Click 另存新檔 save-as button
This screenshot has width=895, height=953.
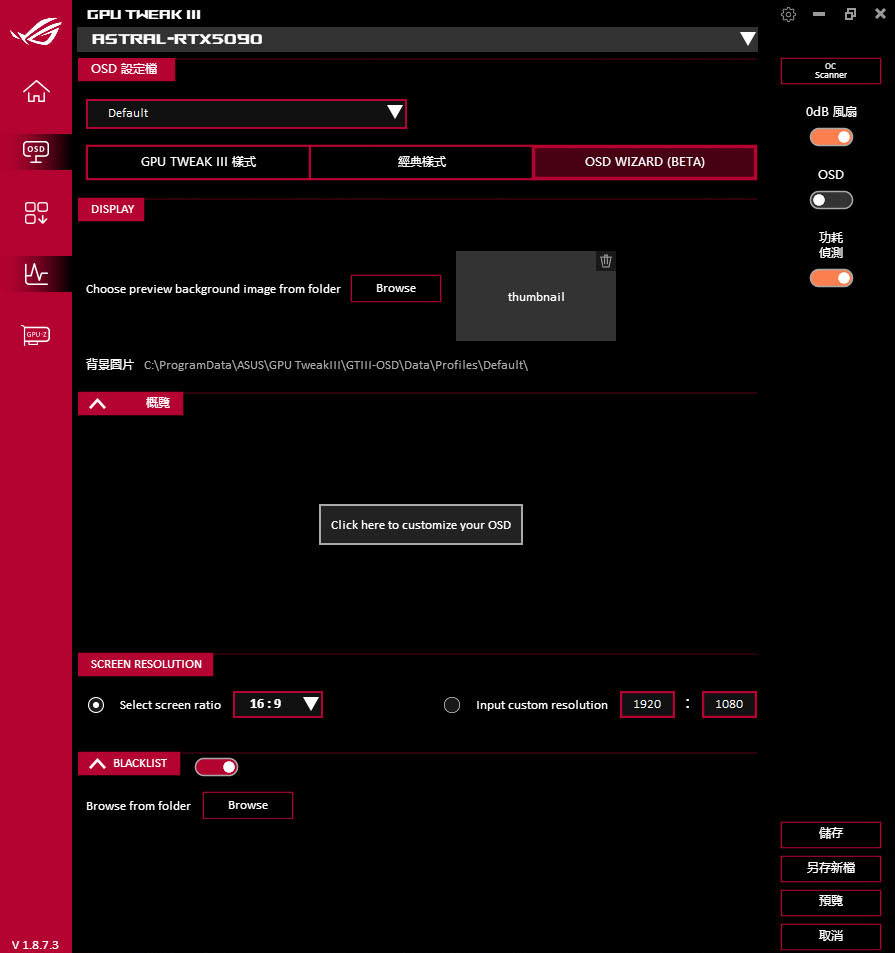tap(831, 868)
